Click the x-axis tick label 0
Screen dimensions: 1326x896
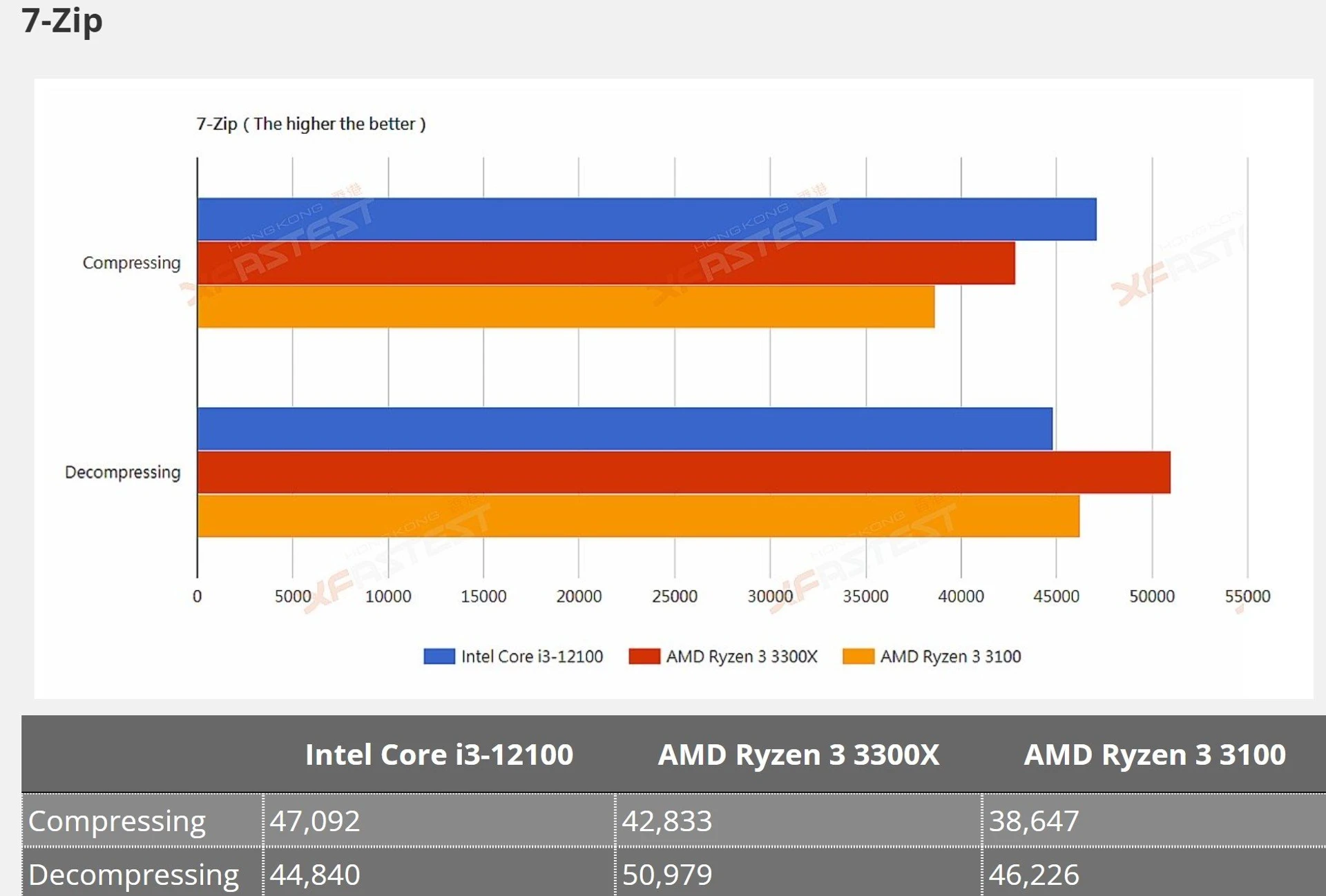tap(198, 596)
